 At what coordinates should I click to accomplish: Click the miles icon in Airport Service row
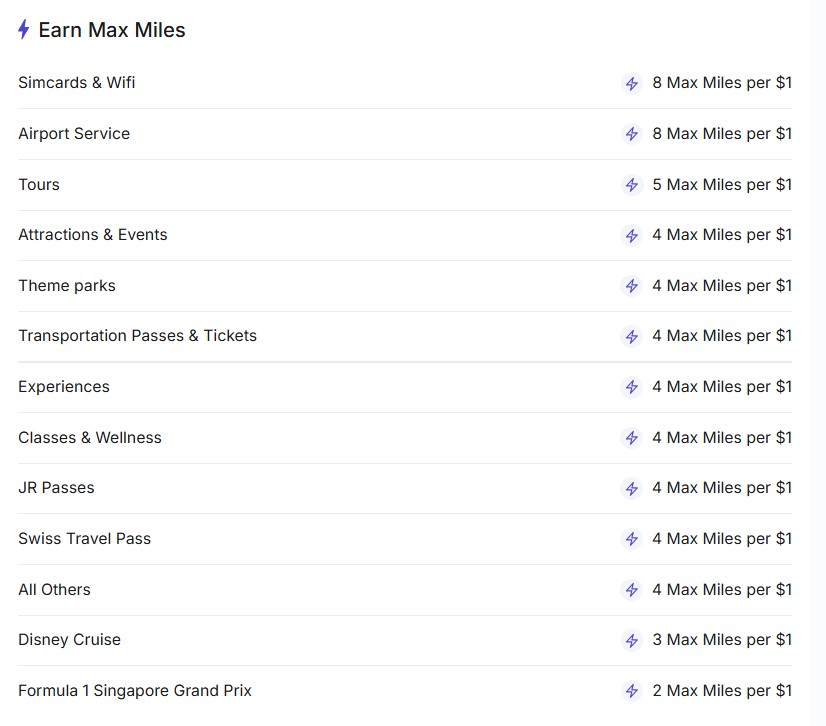pyautogui.click(x=631, y=134)
